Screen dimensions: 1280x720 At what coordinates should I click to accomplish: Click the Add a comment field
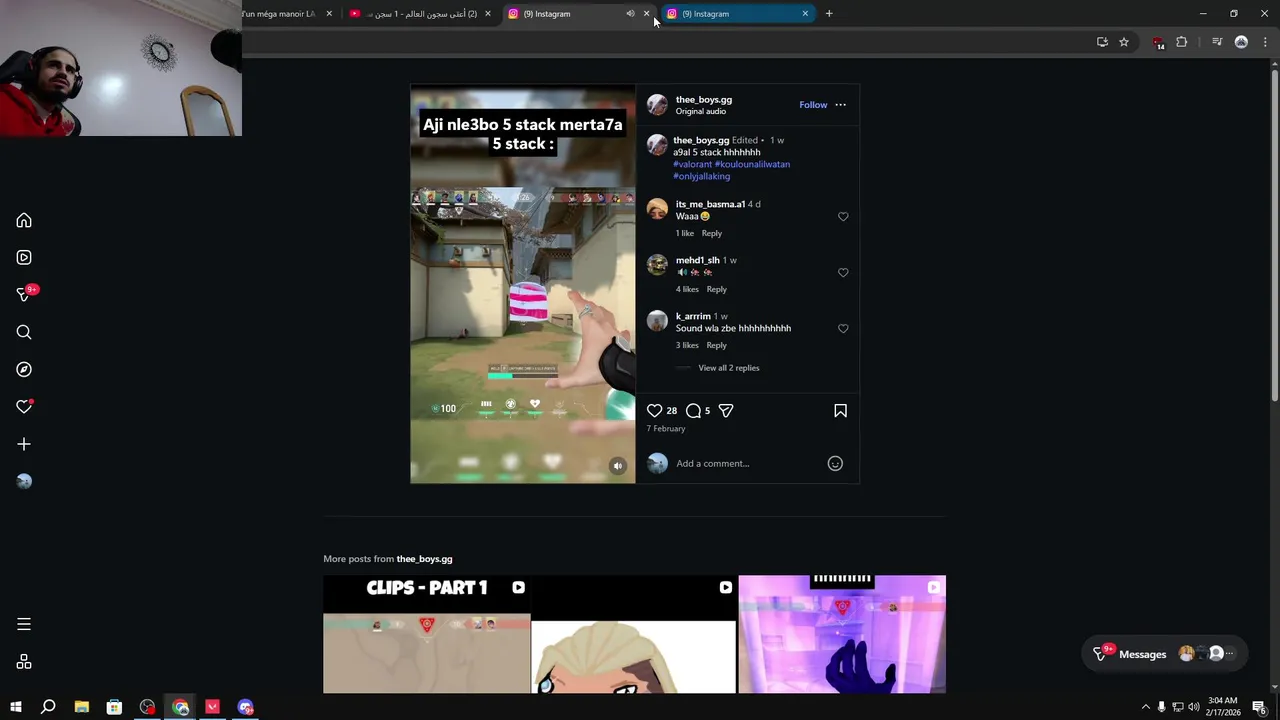(747, 463)
